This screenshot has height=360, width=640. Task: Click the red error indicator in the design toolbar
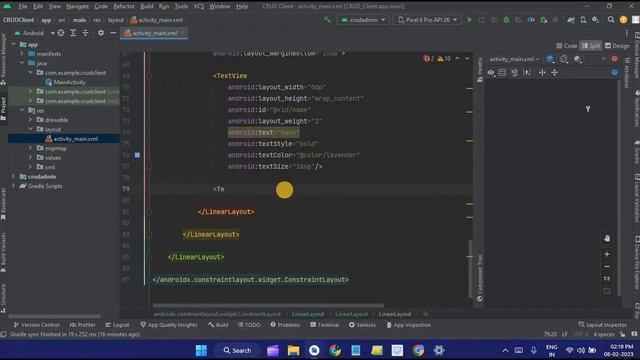[614, 59]
